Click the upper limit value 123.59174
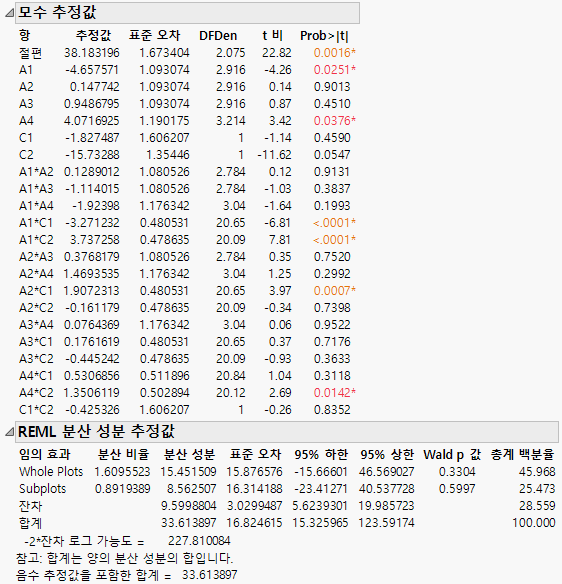The width and height of the screenshot is (562, 584). pos(386,523)
